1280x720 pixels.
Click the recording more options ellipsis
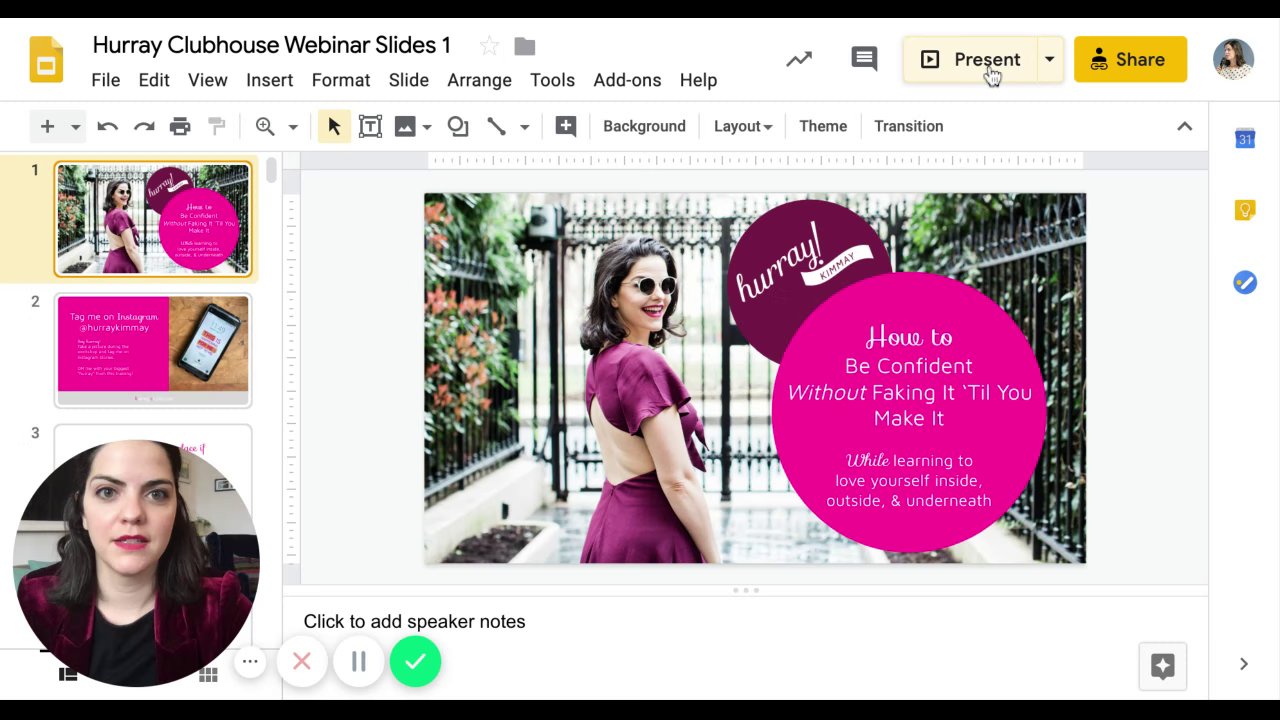click(250, 661)
